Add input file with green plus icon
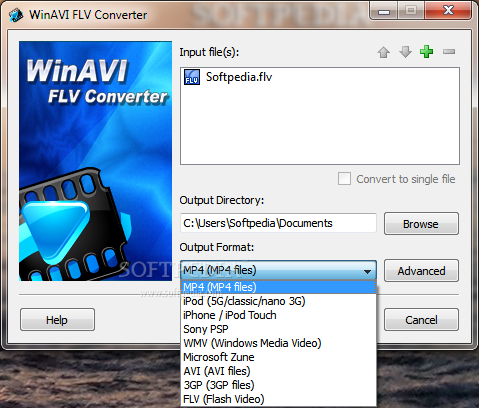Screen dimensions: 479x408 [x=427, y=52]
